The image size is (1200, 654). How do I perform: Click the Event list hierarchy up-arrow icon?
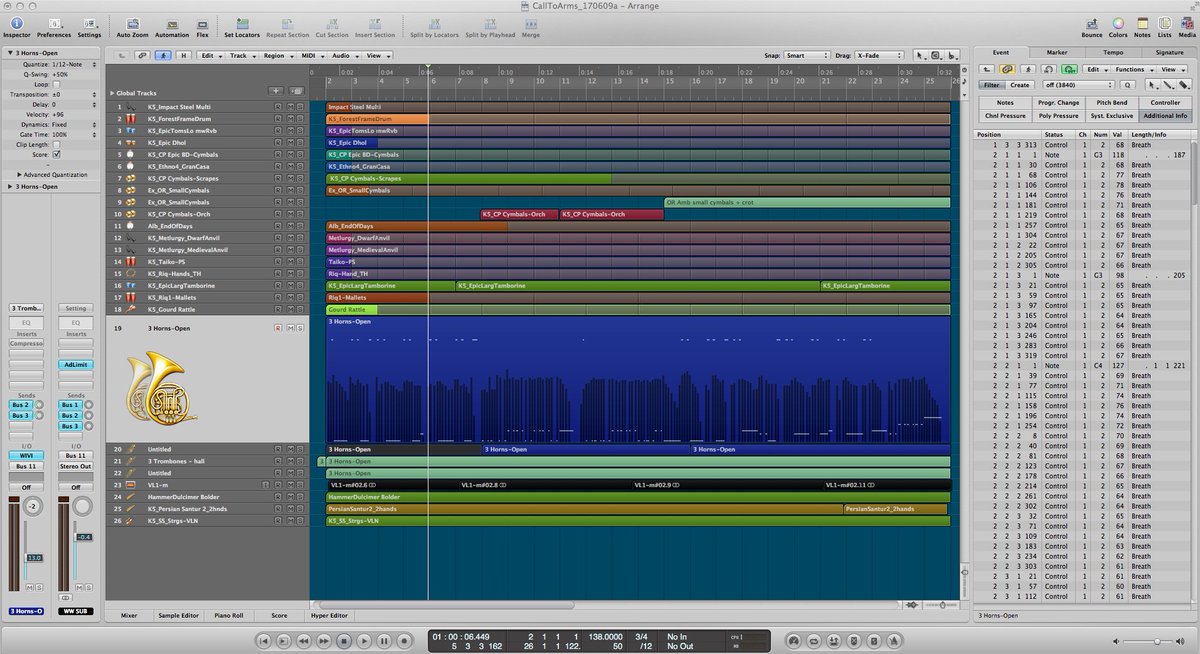pos(986,70)
